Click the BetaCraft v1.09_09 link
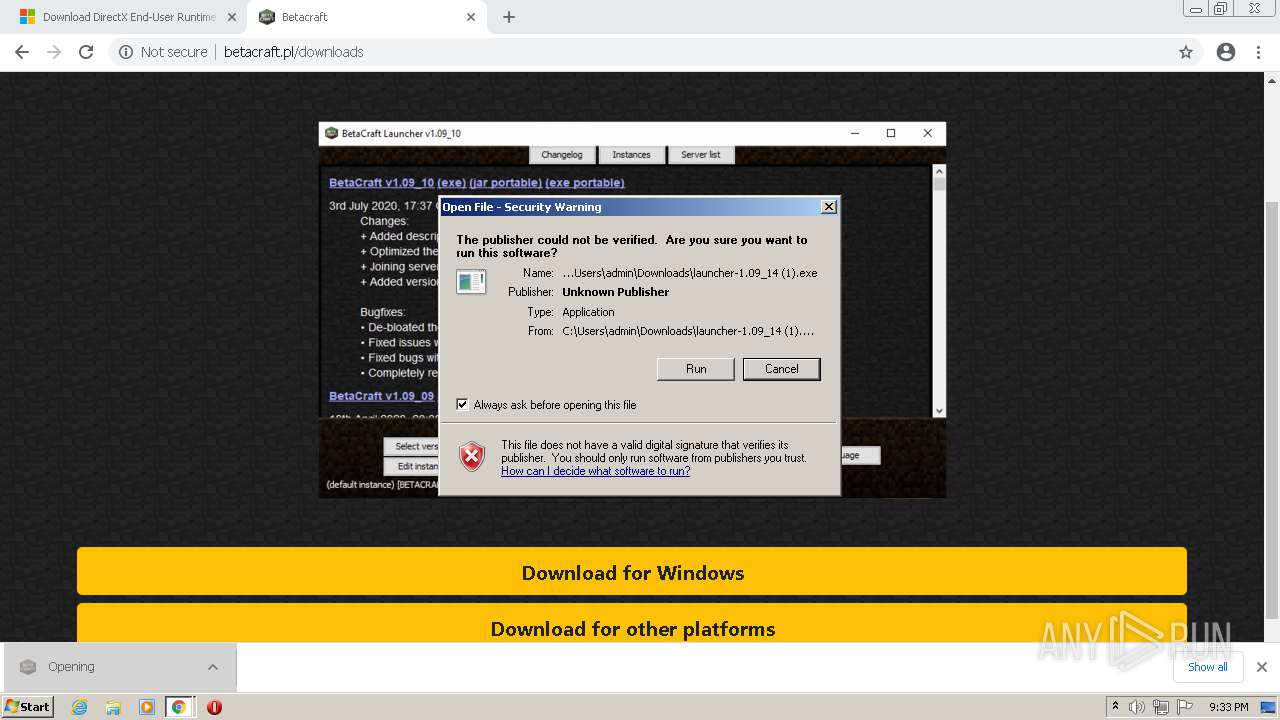 coord(381,396)
